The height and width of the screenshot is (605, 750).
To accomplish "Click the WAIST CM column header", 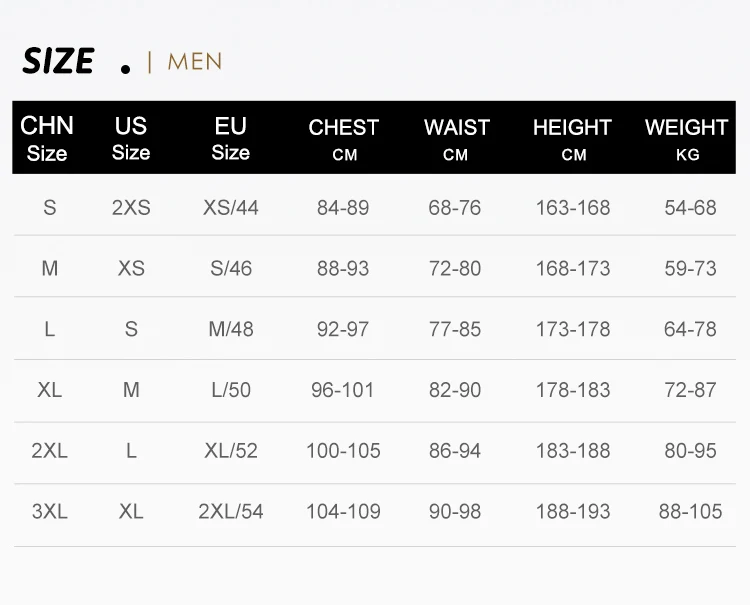I will 456,139.
